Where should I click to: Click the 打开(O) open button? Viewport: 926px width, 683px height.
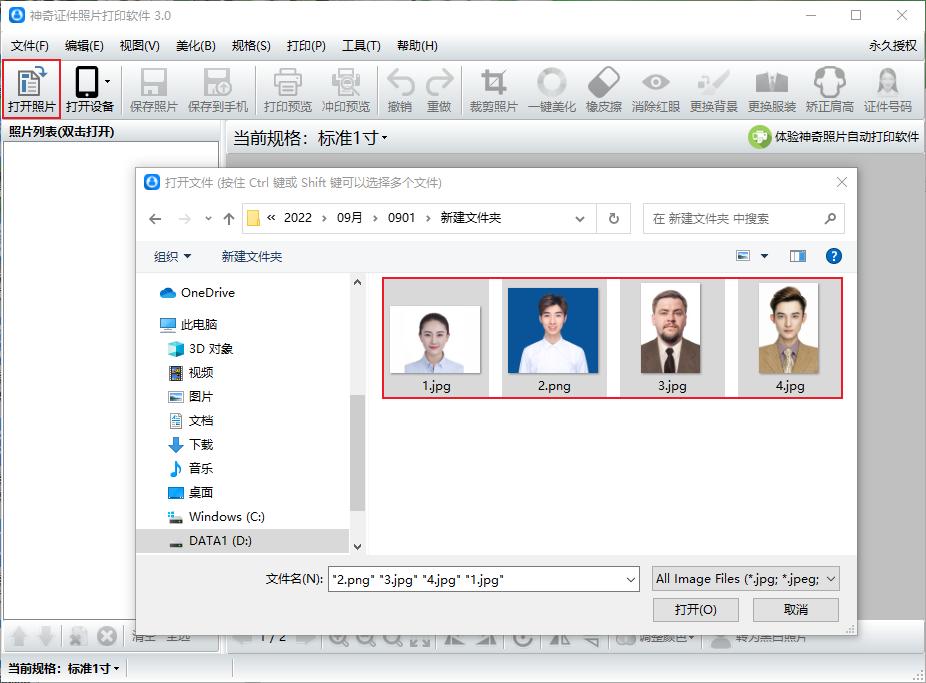tap(696, 609)
